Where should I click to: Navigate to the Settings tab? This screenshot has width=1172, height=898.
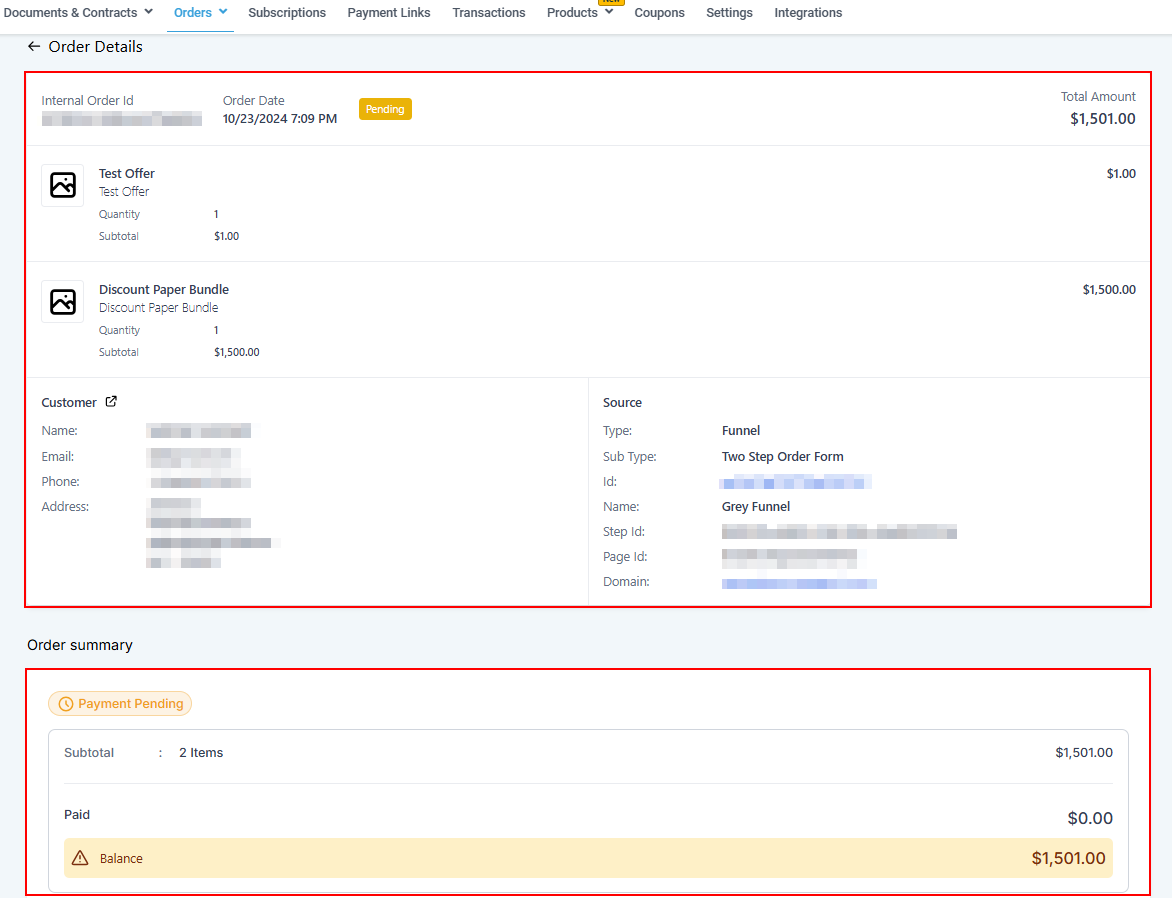tap(729, 13)
